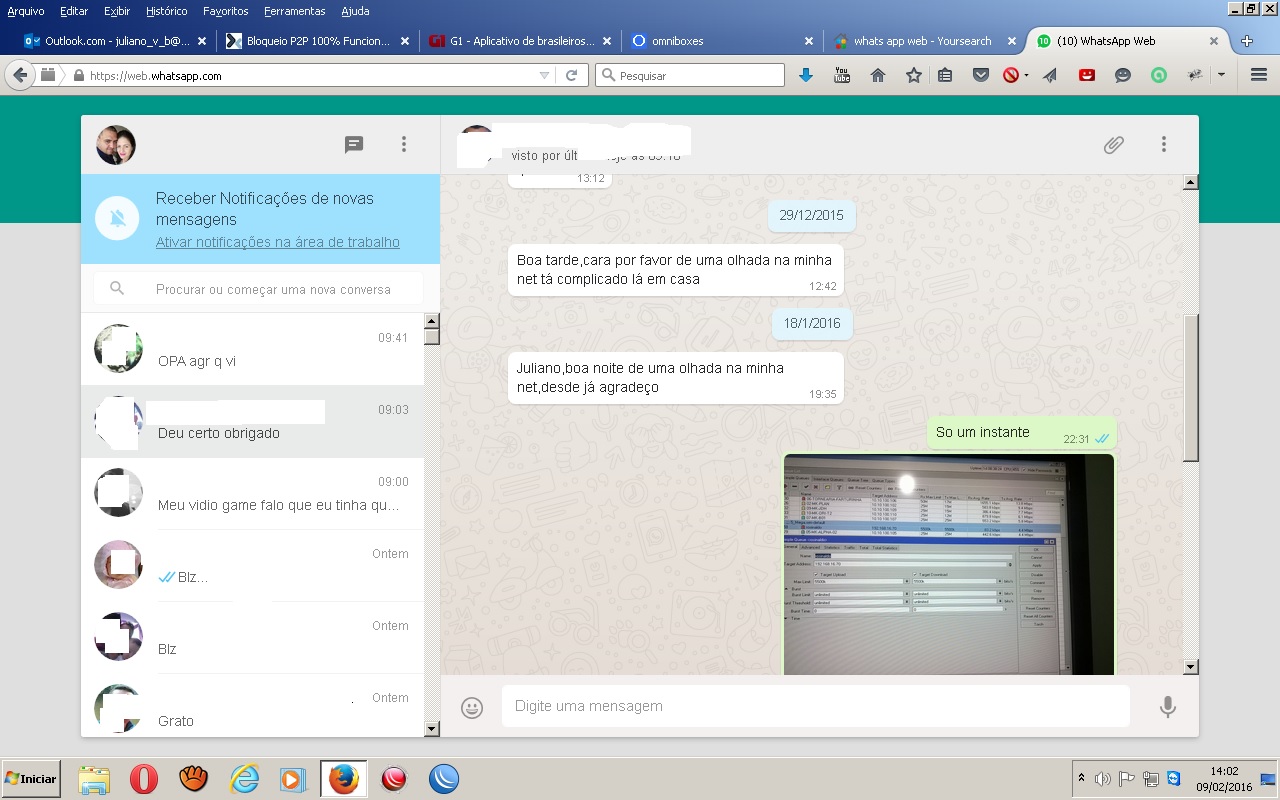Click the Iniciar start button
Screen dimensions: 1280x800
pos(31,778)
